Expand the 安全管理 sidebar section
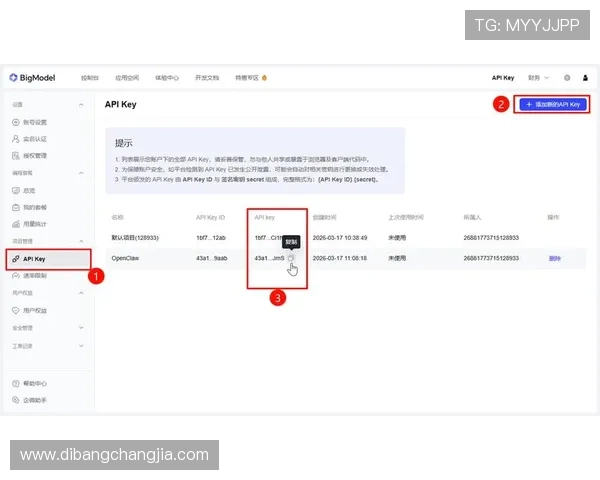Image resolution: width=600 pixels, height=480 pixels. (81, 328)
